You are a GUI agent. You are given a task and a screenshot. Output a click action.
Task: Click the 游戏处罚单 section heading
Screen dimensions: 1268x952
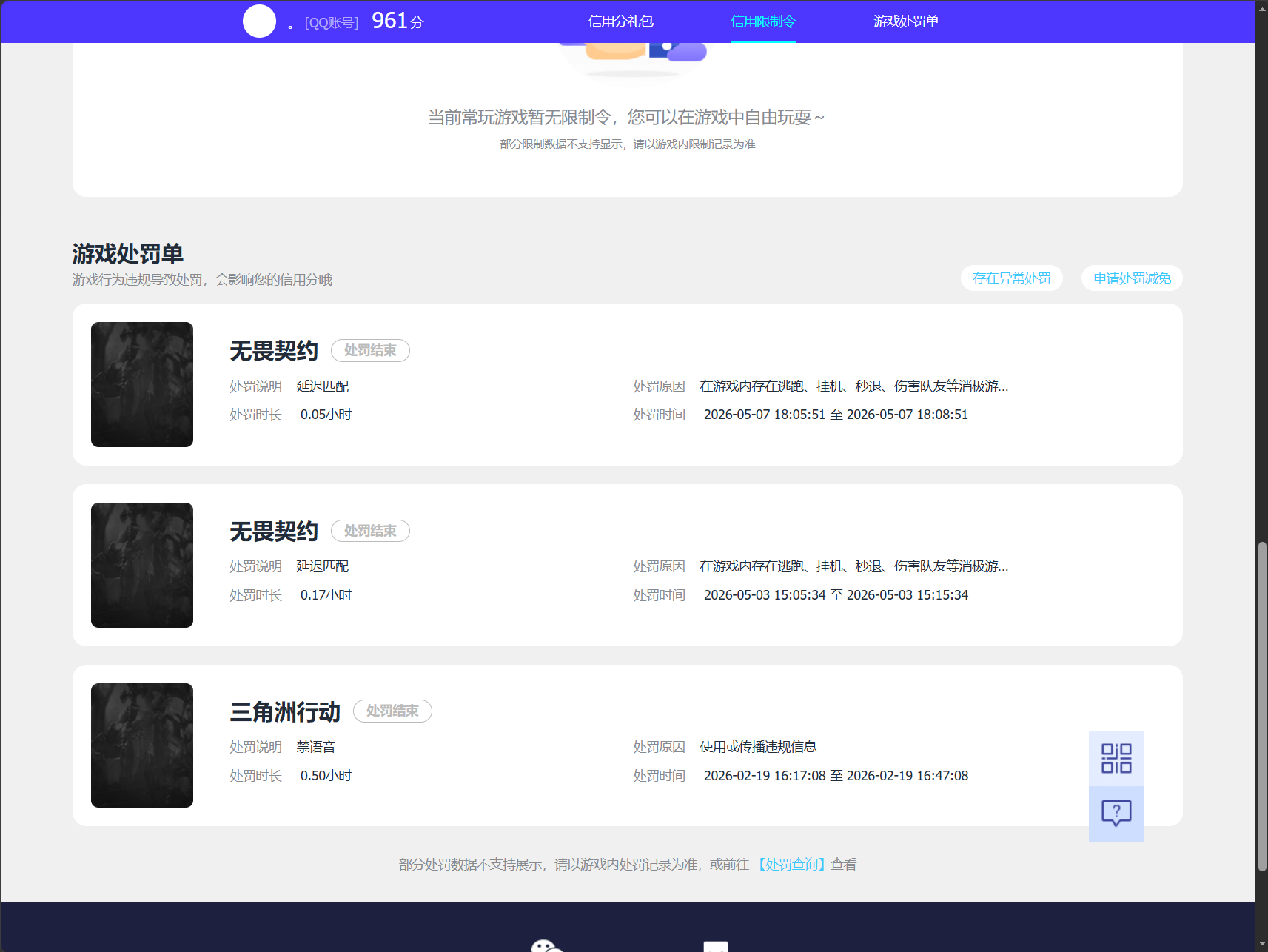click(128, 254)
